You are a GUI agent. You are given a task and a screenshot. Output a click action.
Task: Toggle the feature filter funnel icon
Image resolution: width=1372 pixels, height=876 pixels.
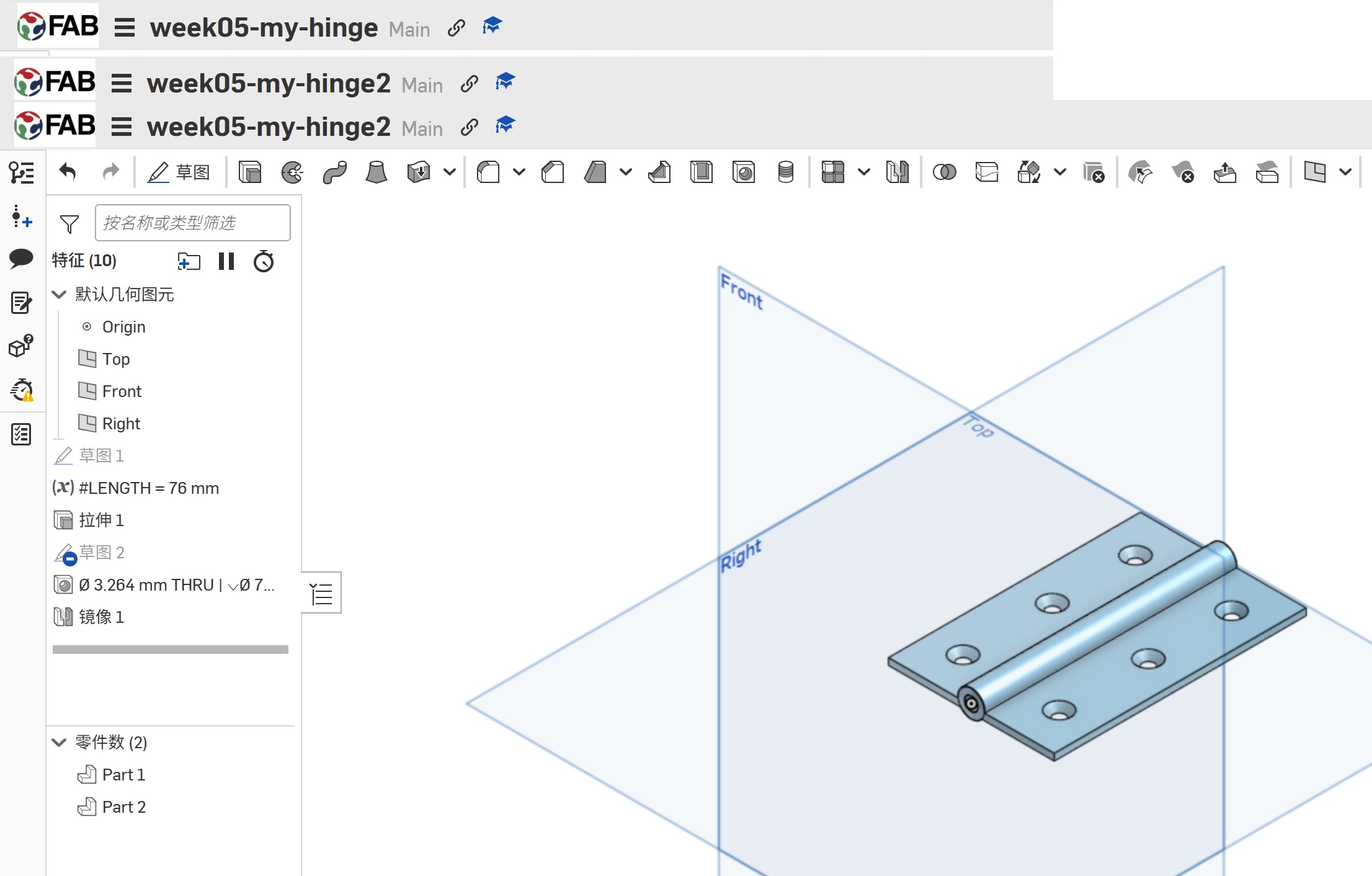click(x=69, y=223)
